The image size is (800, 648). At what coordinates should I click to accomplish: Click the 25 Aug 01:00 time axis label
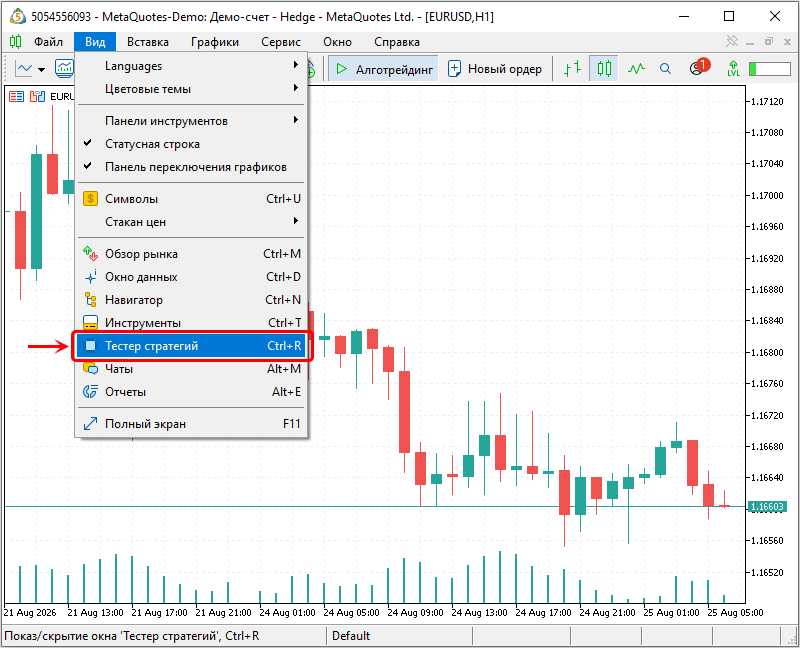[671, 612]
